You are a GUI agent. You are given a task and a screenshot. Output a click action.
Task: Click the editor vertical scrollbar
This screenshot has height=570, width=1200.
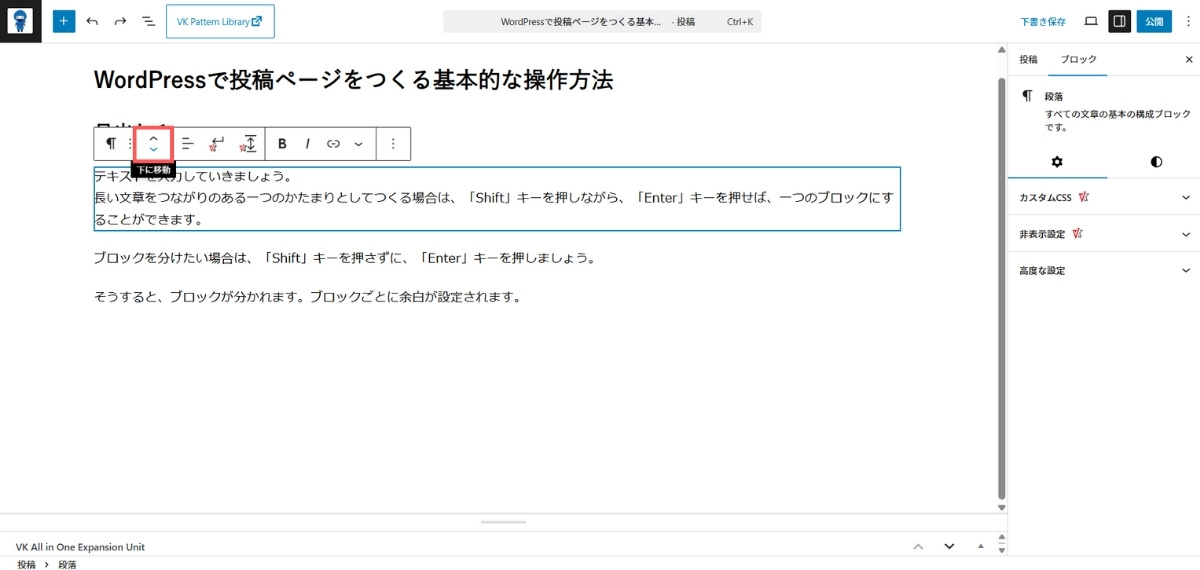pyautogui.click(x=1001, y=286)
